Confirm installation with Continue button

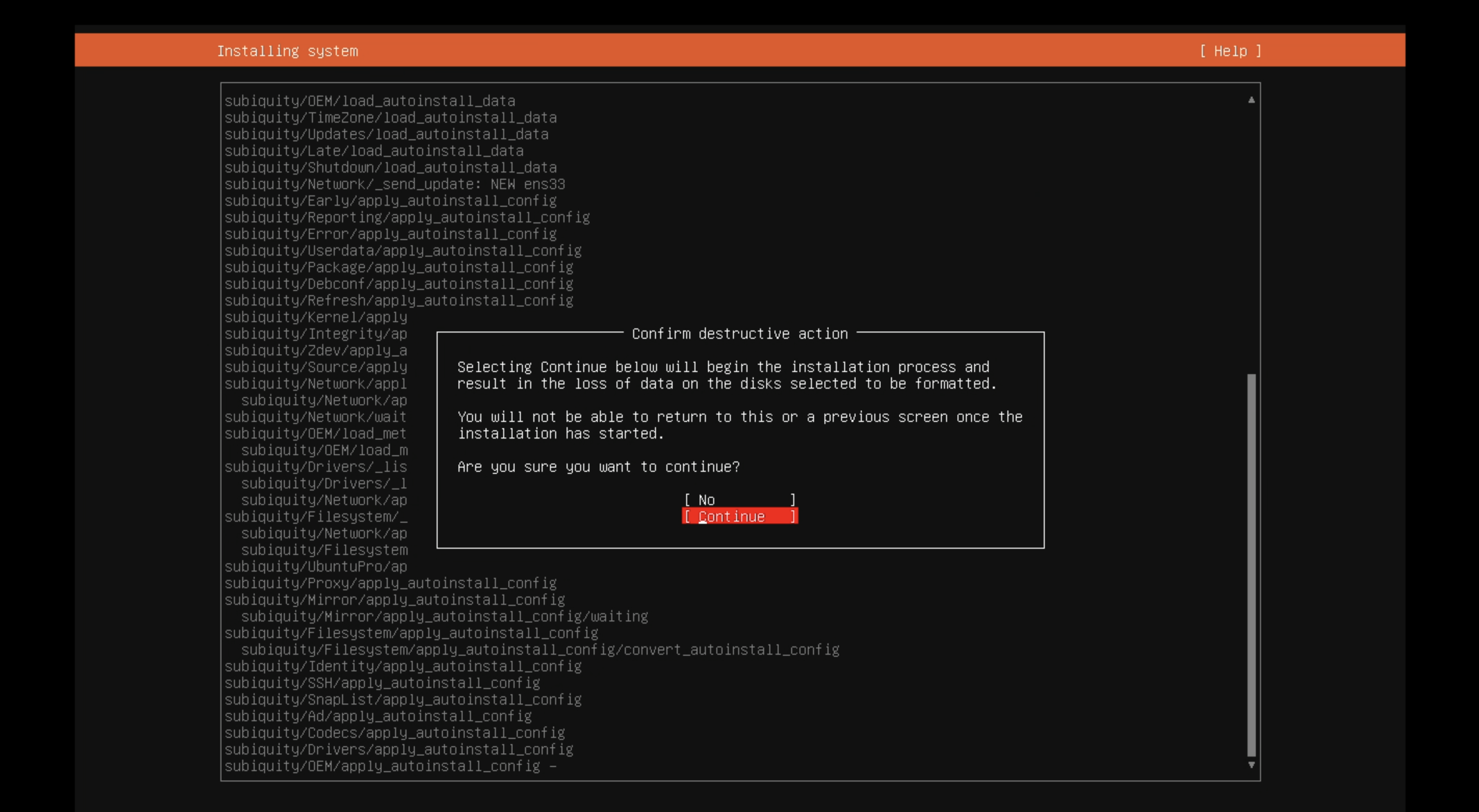[739, 517]
